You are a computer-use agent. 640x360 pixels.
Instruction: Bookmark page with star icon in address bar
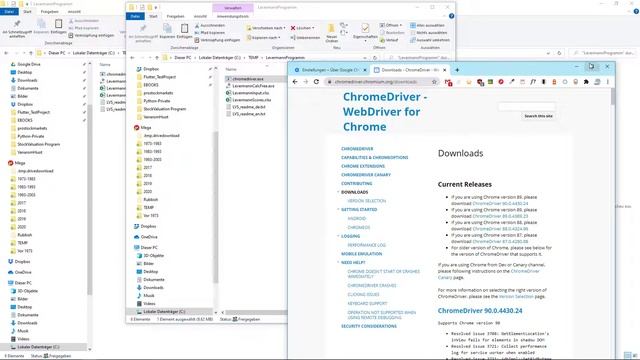click(434, 82)
